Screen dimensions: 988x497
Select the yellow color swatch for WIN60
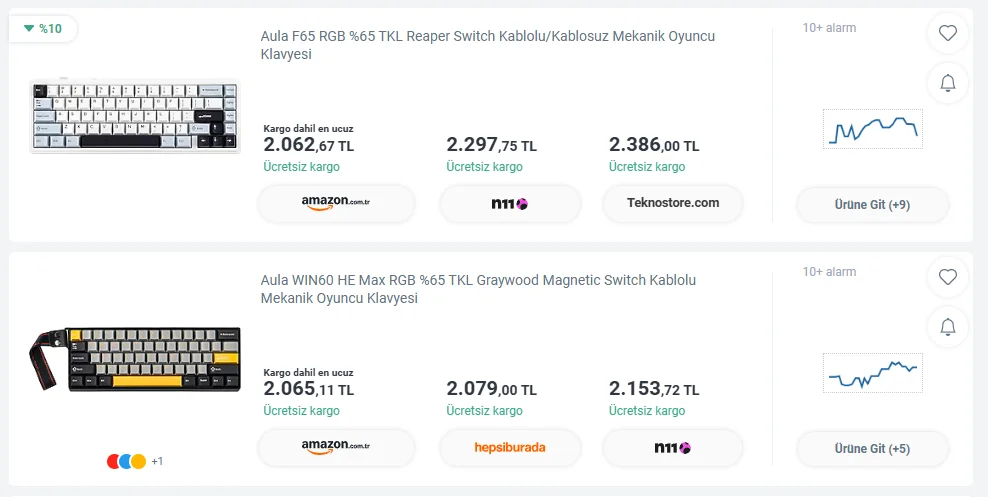(139, 461)
